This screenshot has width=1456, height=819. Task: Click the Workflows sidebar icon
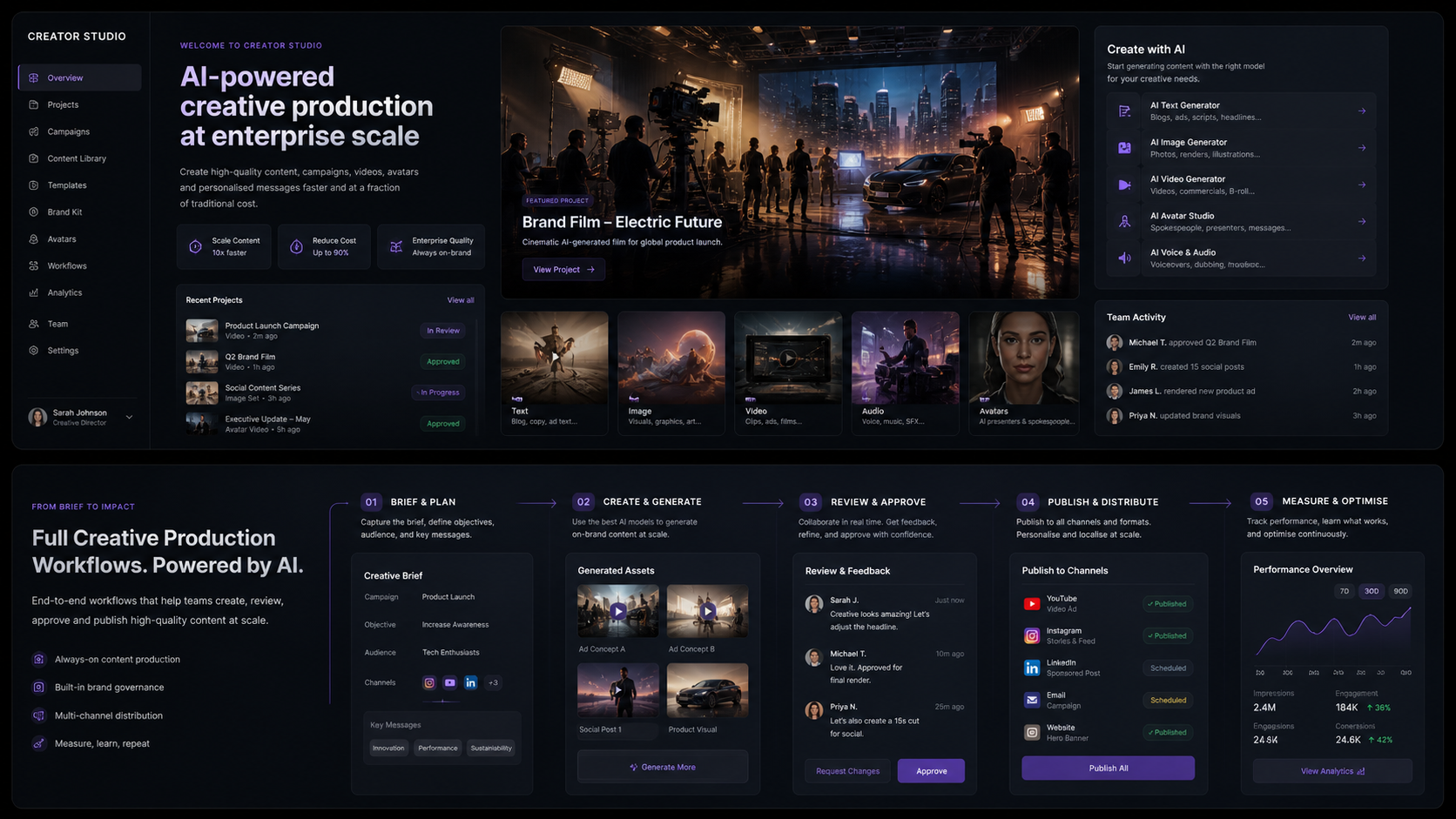[x=33, y=266]
